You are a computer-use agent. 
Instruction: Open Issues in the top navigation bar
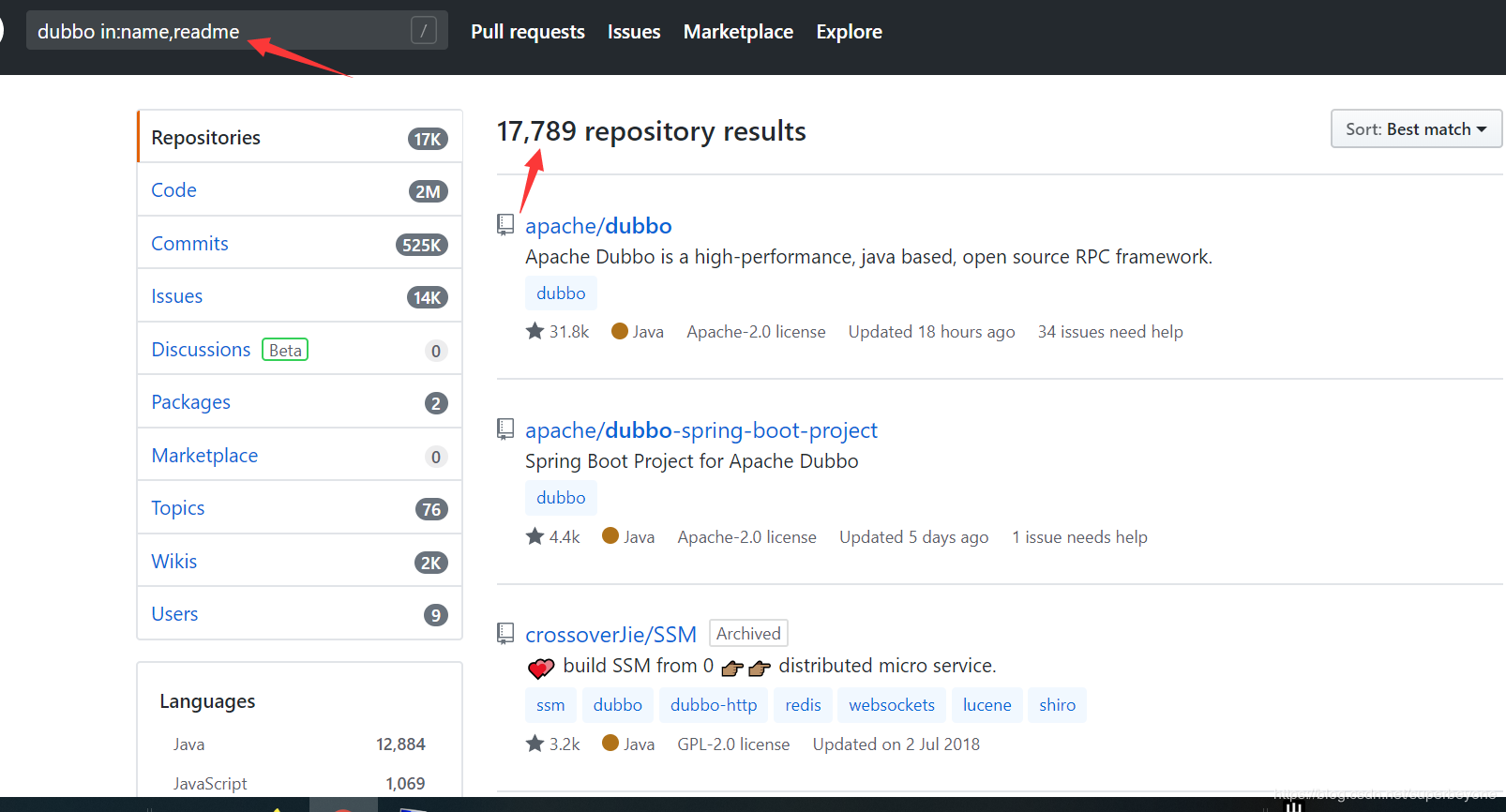pyautogui.click(x=634, y=32)
